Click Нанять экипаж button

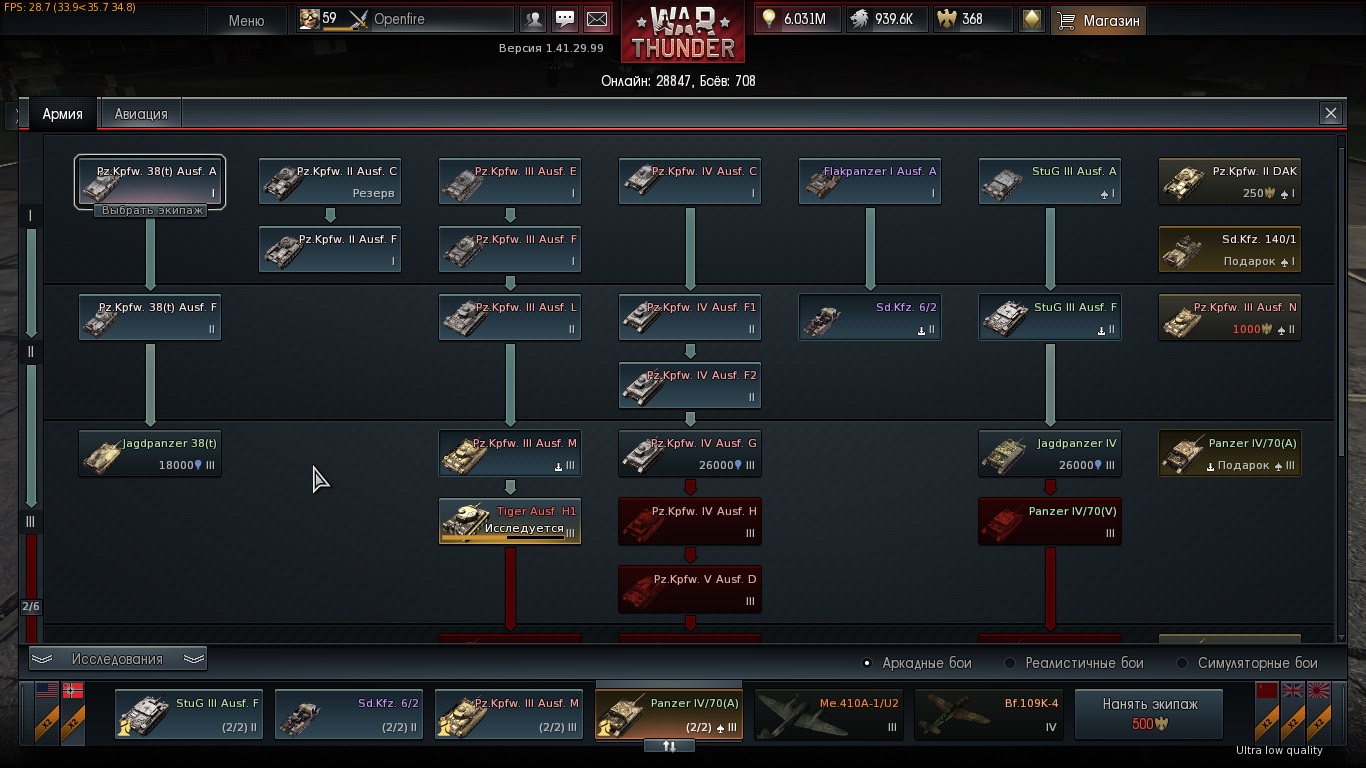point(1150,714)
